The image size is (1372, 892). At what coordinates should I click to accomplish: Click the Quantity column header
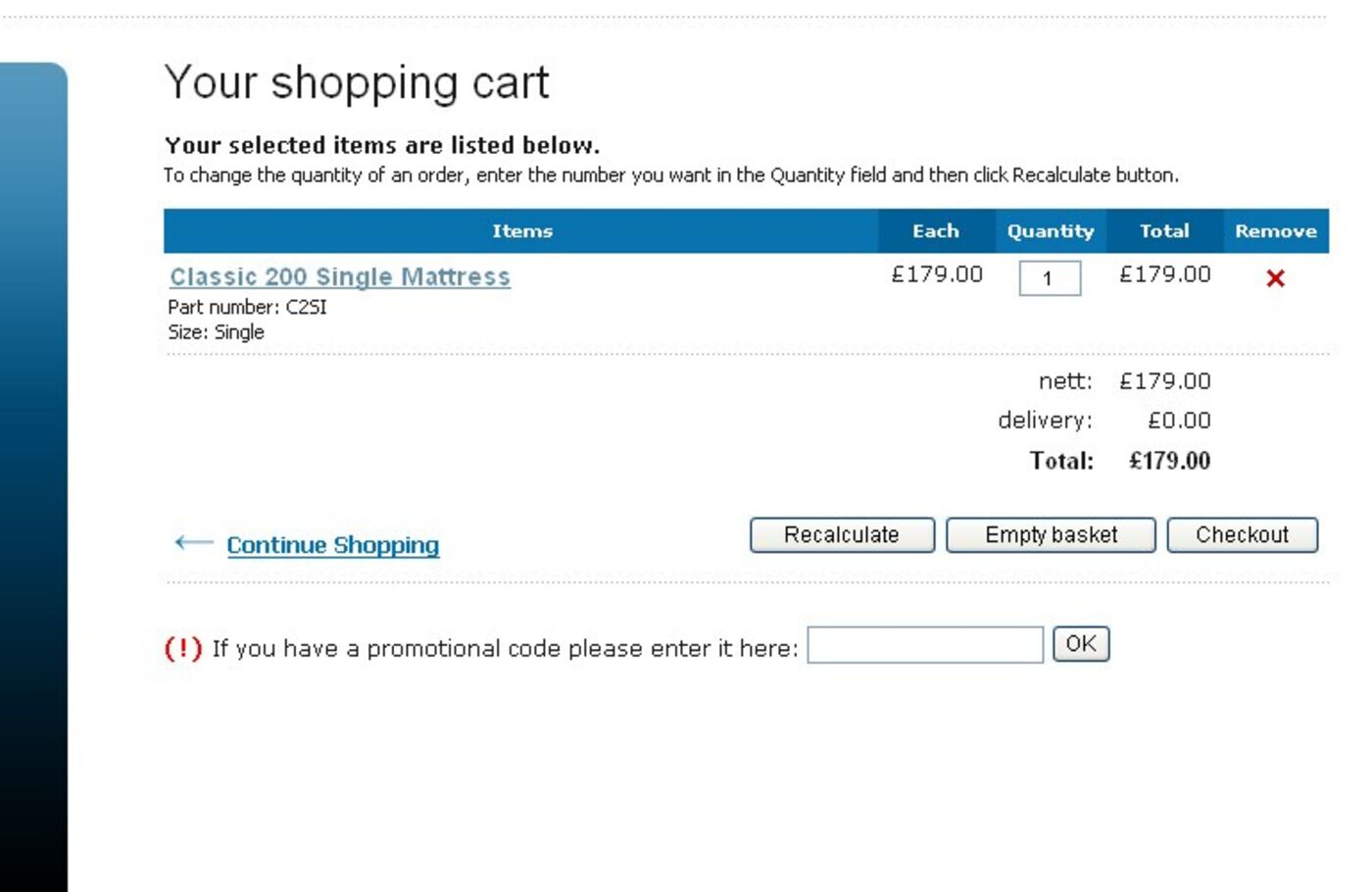coord(1051,231)
